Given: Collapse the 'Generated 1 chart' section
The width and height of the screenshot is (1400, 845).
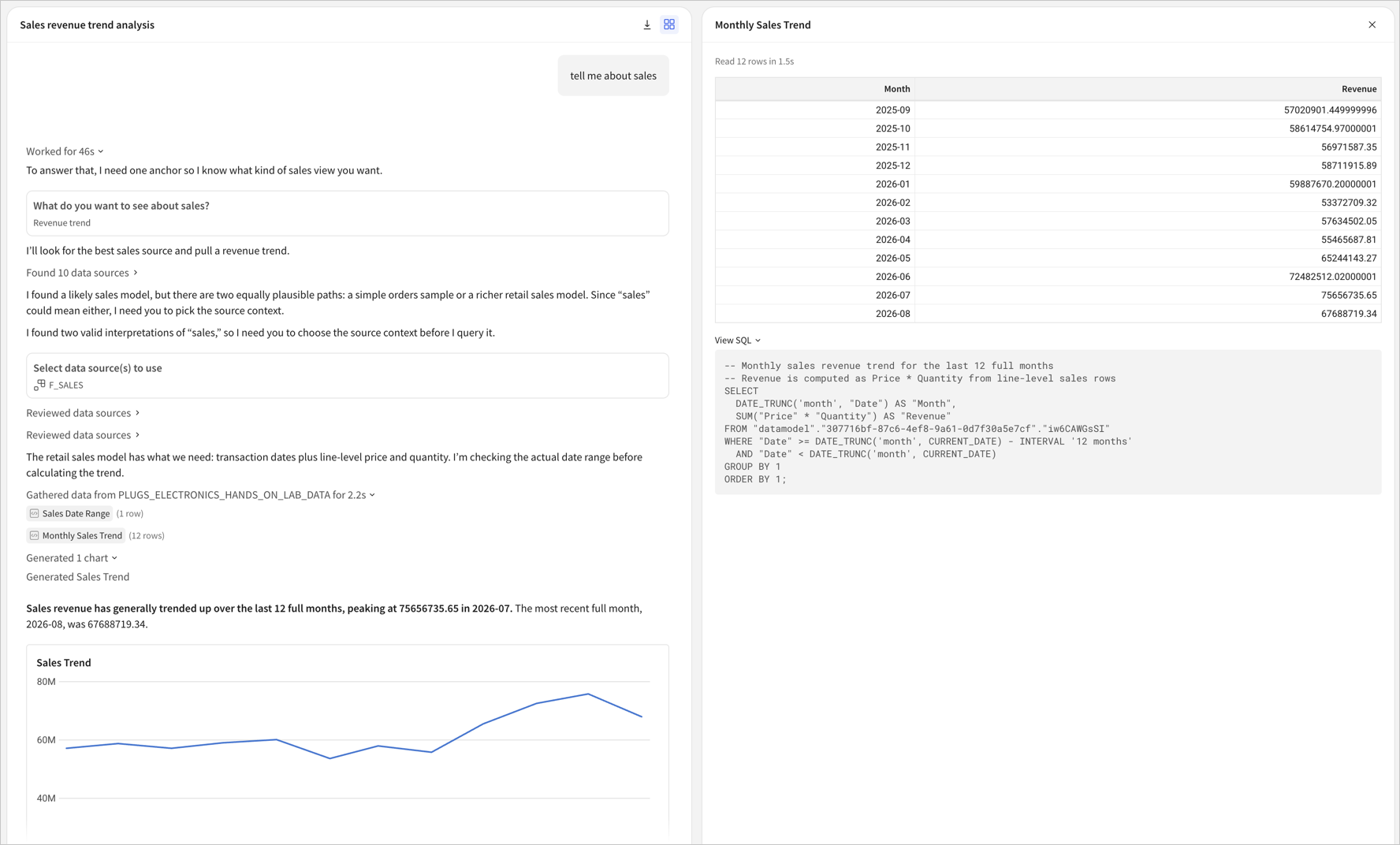Looking at the screenshot, I should coord(72,558).
